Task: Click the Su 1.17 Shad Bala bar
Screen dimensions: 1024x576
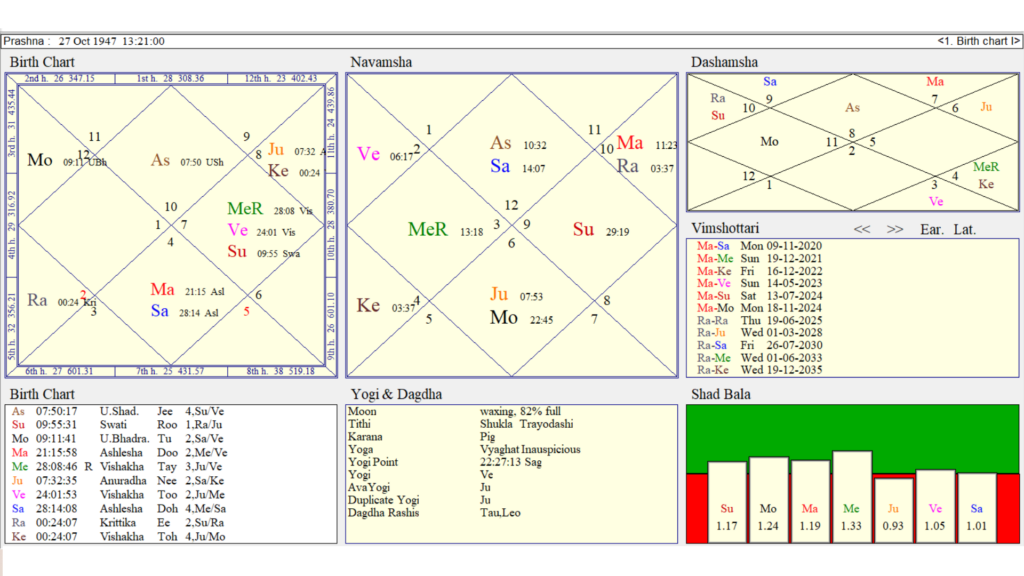Action: (727, 502)
